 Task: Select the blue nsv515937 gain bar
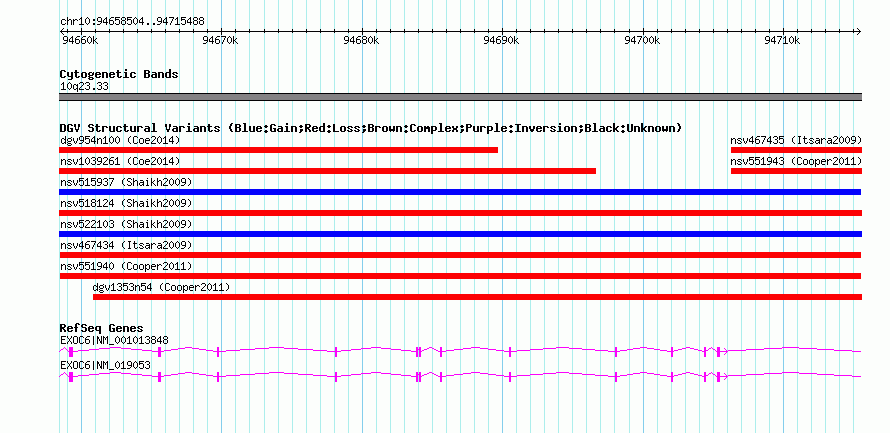[460, 192]
